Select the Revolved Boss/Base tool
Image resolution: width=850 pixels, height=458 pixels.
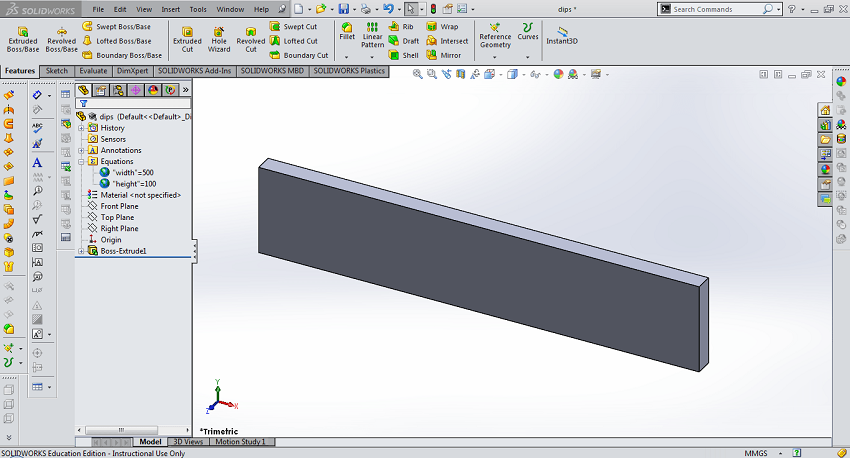(x=61, y=40)
